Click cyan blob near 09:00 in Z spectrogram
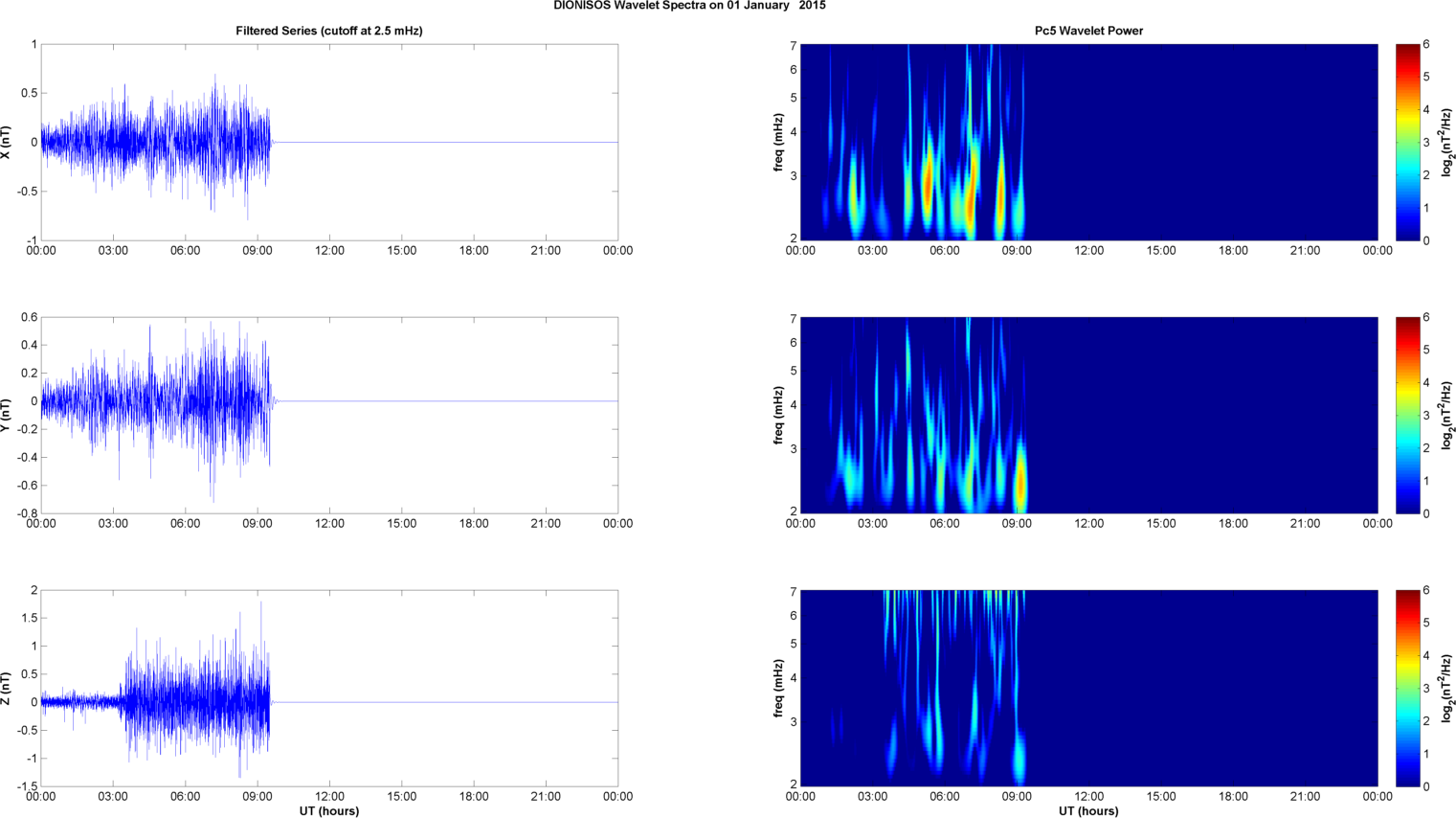Viewport: 1456px width, 818px height. click(1019, 757)
